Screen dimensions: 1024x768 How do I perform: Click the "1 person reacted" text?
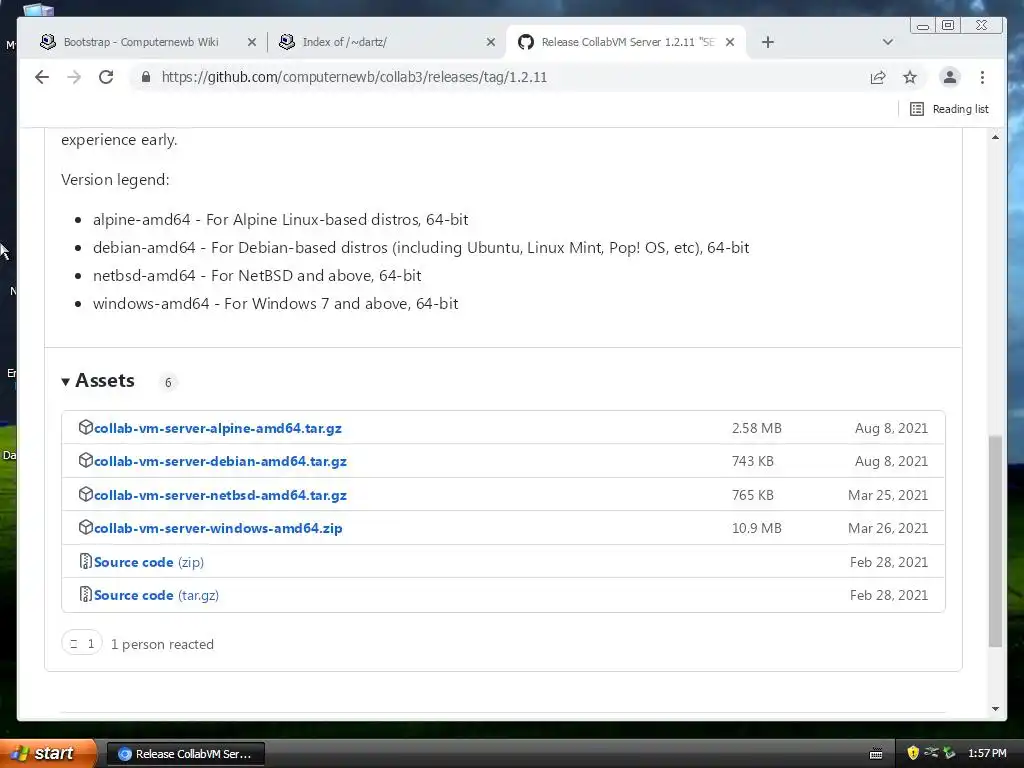(x=162, y=644)
